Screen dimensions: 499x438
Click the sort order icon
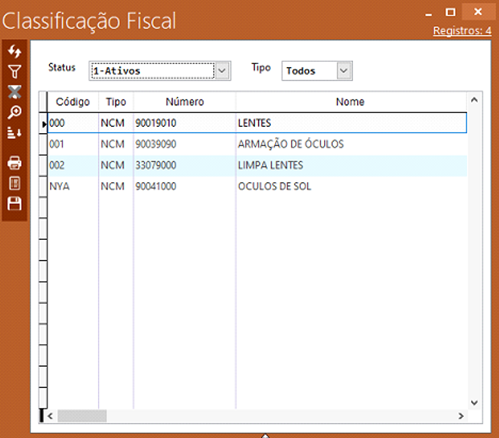click(14, 133)
